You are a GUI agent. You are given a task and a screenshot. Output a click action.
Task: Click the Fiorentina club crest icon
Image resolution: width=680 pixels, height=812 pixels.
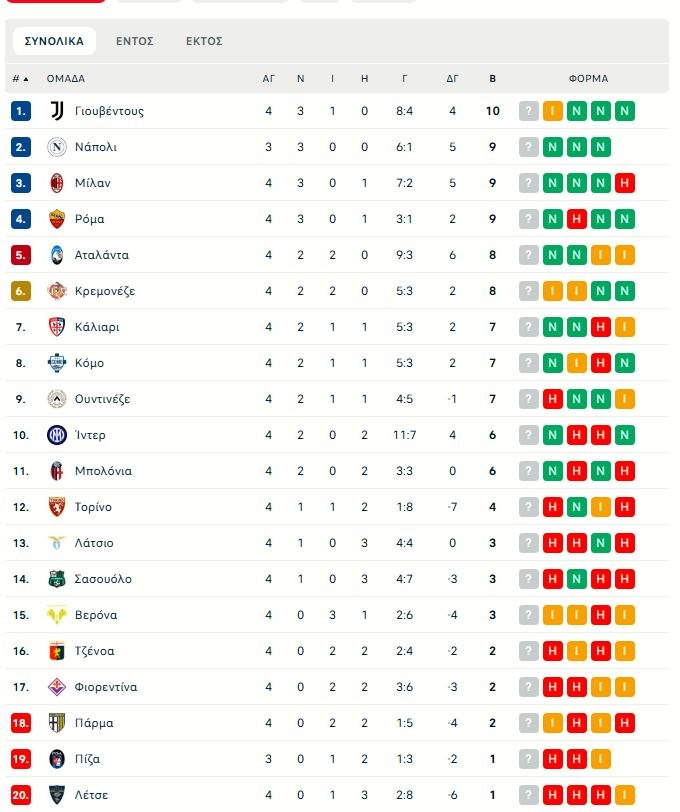pyautogui.click(x=57, y=687)
